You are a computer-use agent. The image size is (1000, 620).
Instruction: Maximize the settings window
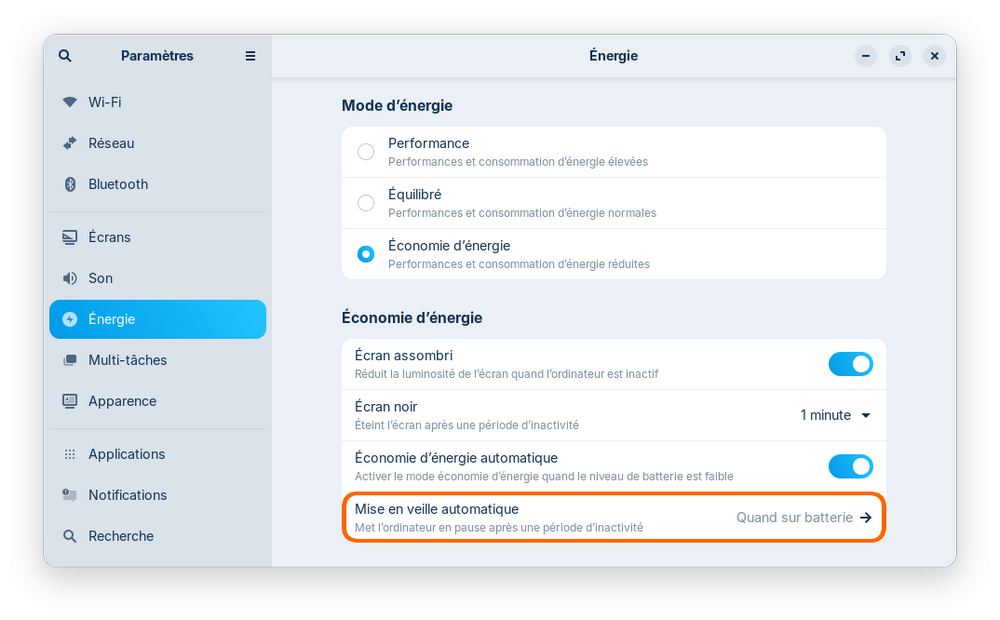tap(901, 56)
